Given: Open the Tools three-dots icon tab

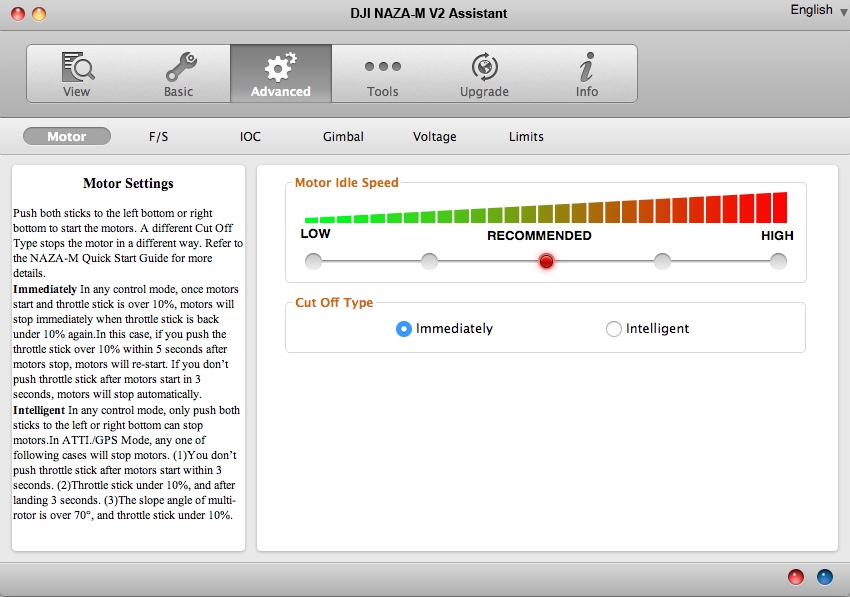Looking at the screenshot, I should 383,74.
